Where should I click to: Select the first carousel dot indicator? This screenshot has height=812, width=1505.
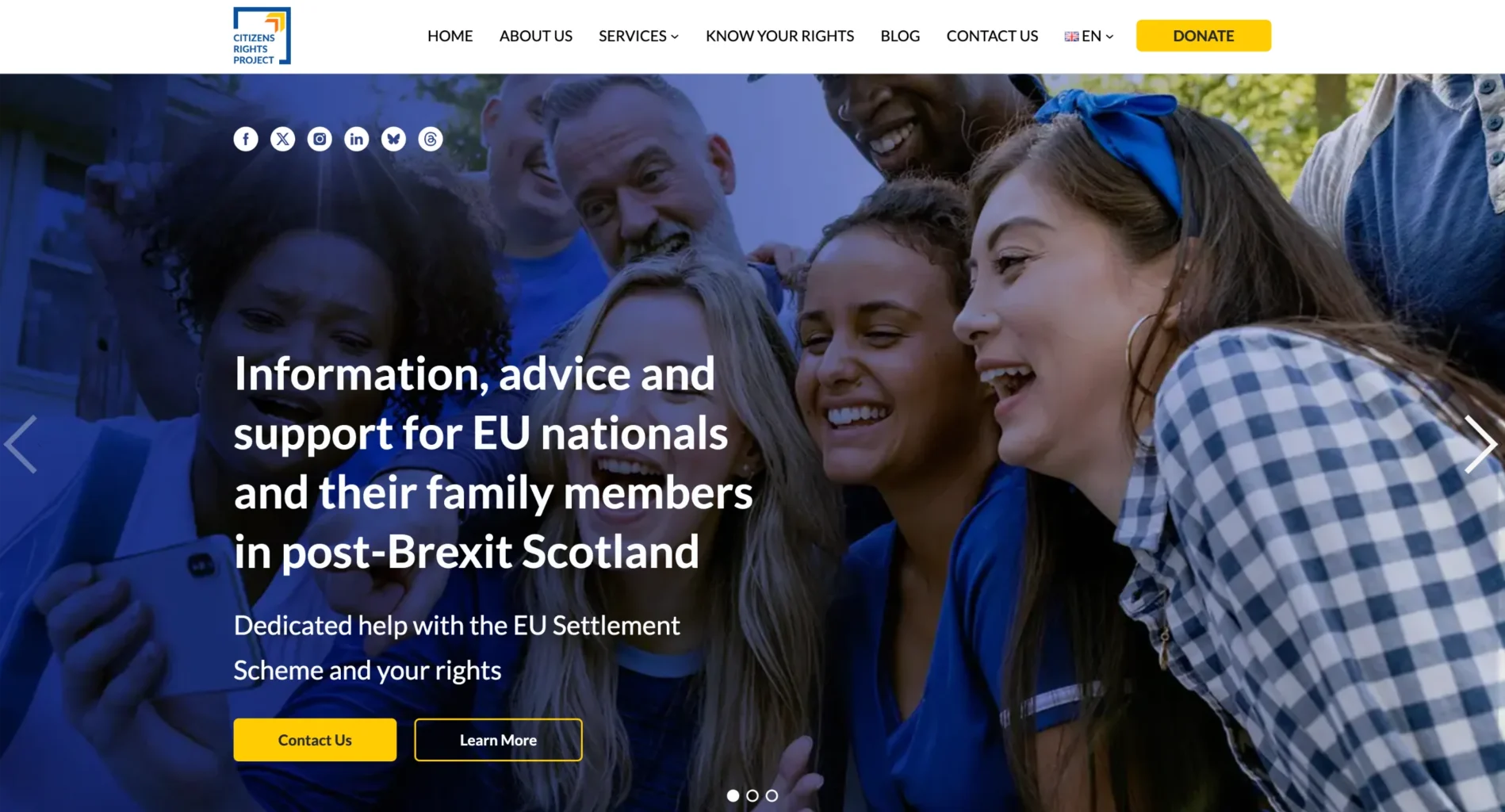coord(733,795)
